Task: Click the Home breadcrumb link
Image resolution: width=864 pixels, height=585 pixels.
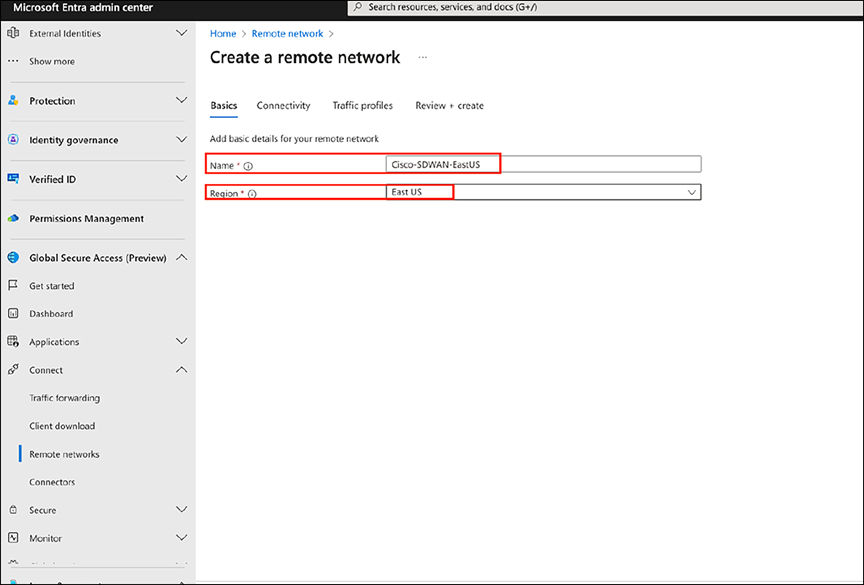Action: 222,32
